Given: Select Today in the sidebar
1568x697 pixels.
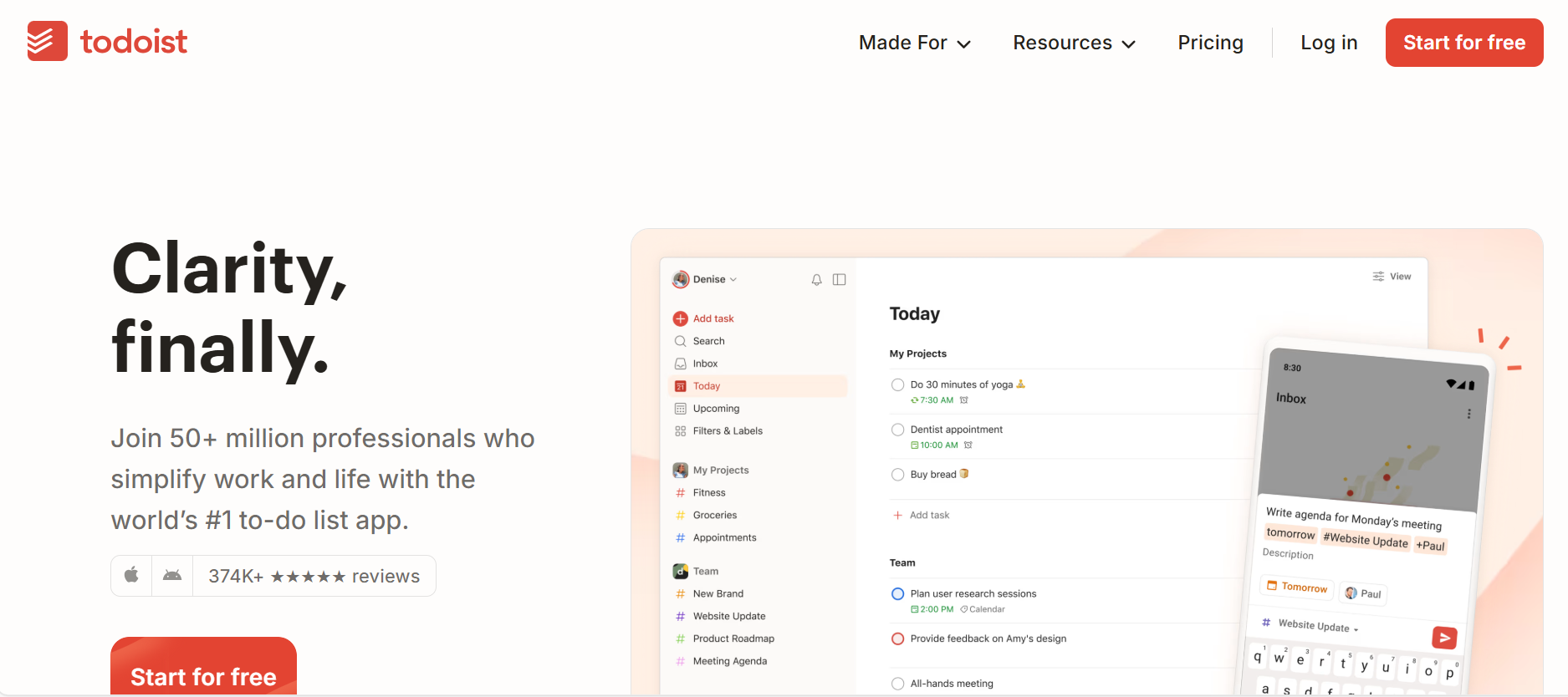Looking at the screenshot, I should 707,386.
